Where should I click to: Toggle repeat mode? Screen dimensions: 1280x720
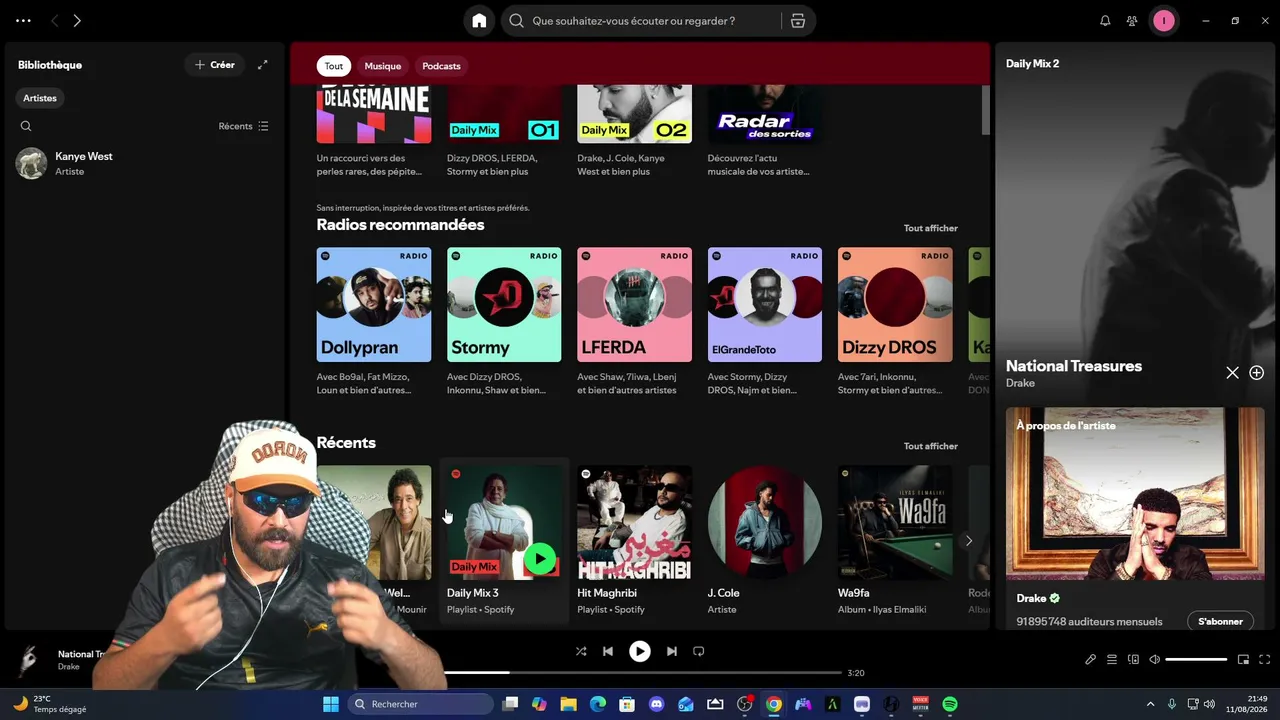(x=699, y=651)
